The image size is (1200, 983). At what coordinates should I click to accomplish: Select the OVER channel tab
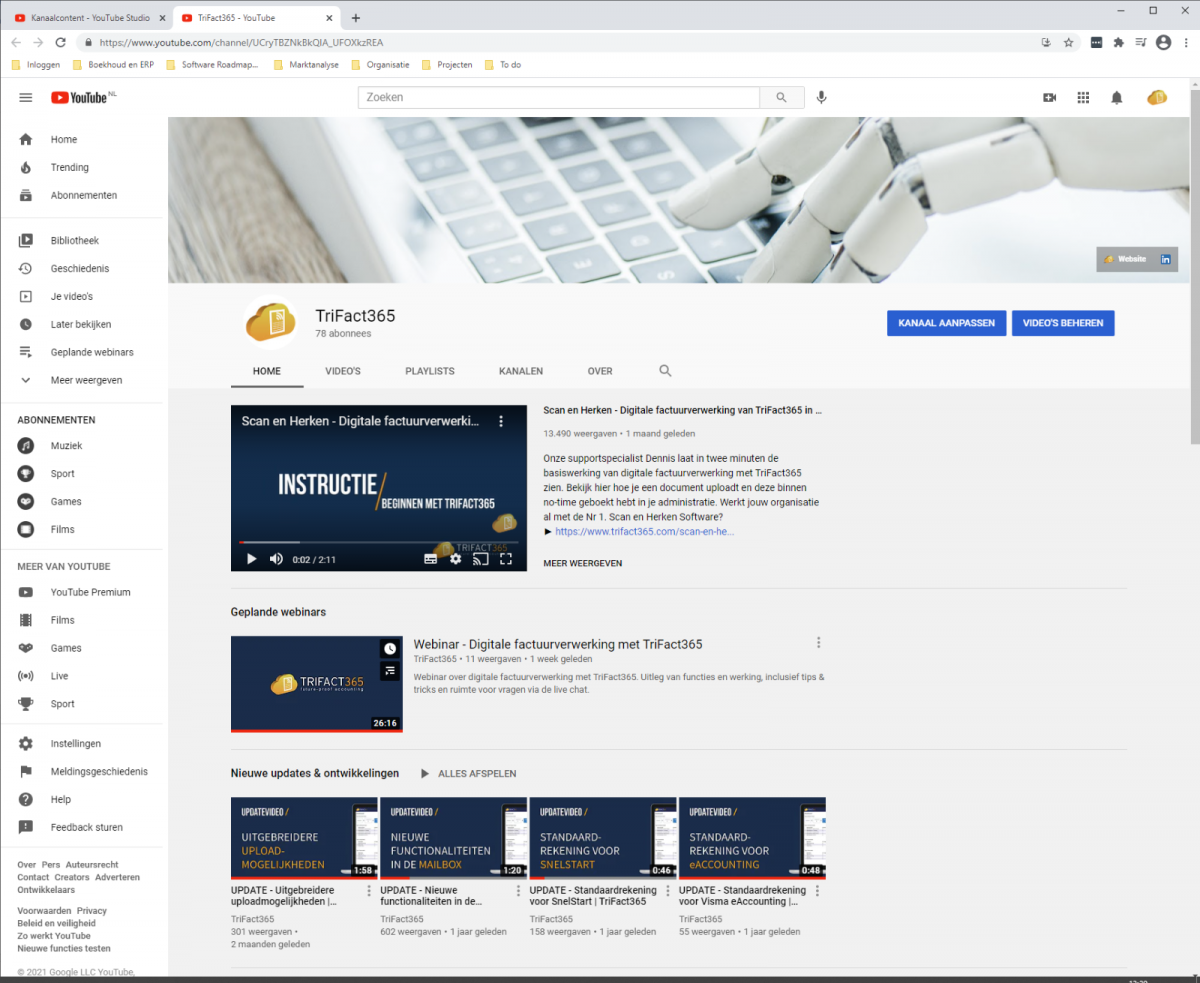click(600, 371)
